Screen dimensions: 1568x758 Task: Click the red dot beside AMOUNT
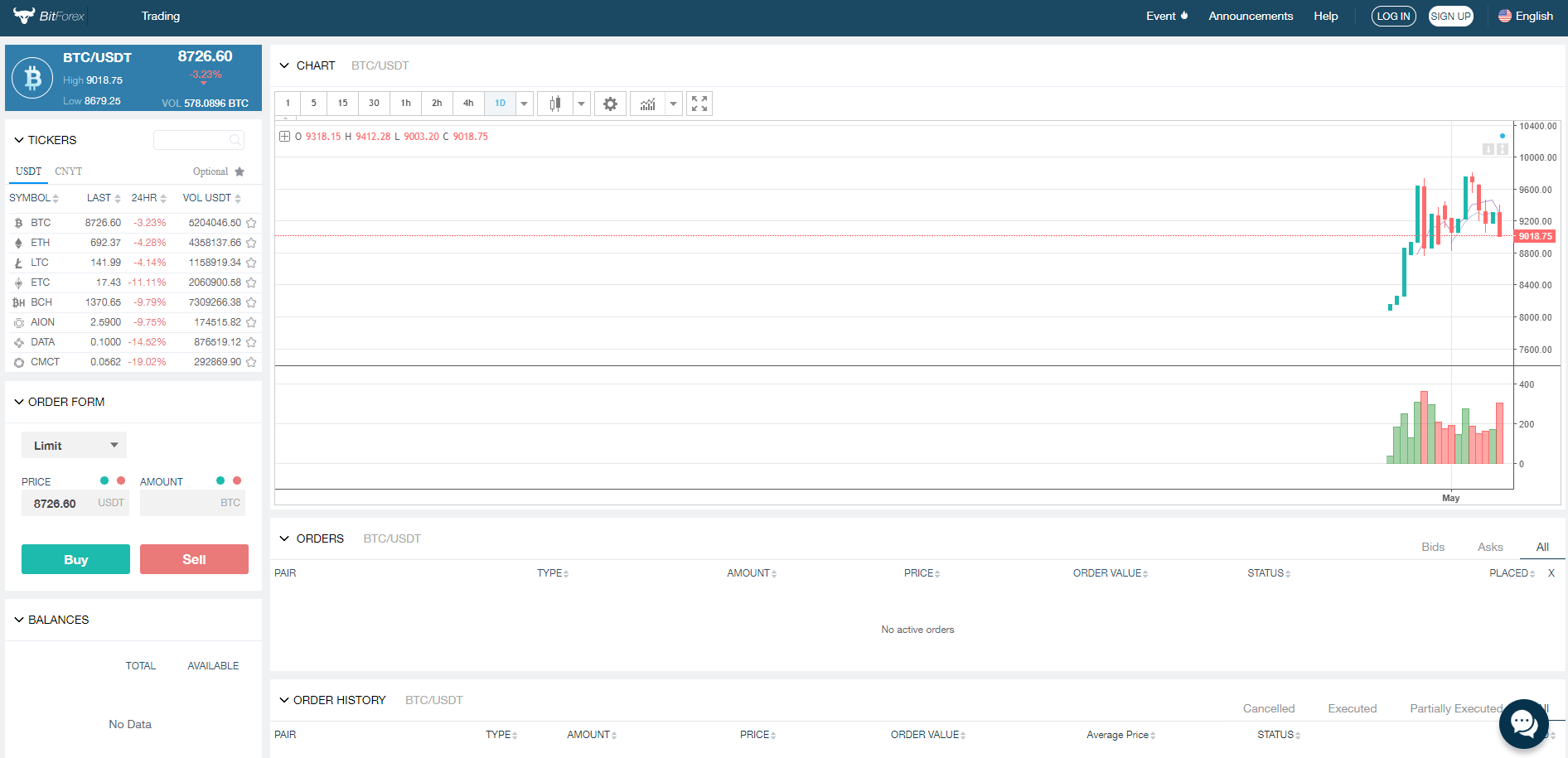[x=237, y=480]
